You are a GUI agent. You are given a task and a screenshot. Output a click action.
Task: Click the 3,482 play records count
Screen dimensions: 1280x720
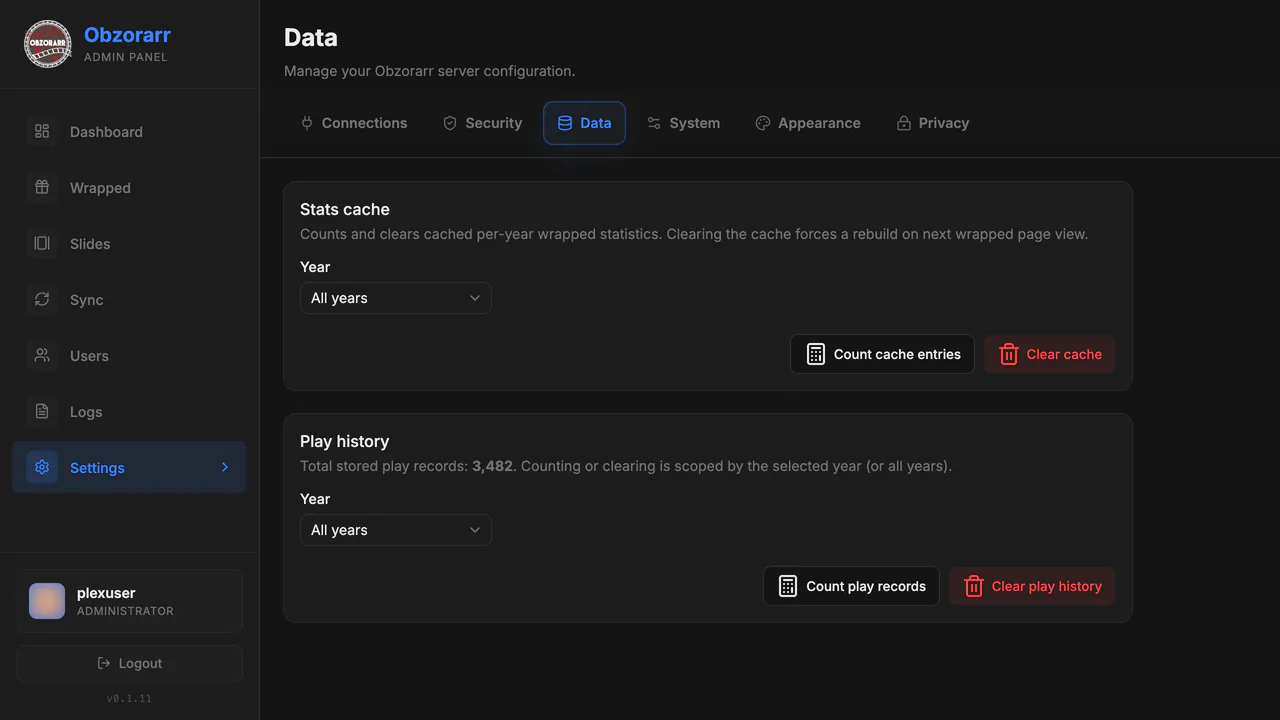(x=492, y=466)
